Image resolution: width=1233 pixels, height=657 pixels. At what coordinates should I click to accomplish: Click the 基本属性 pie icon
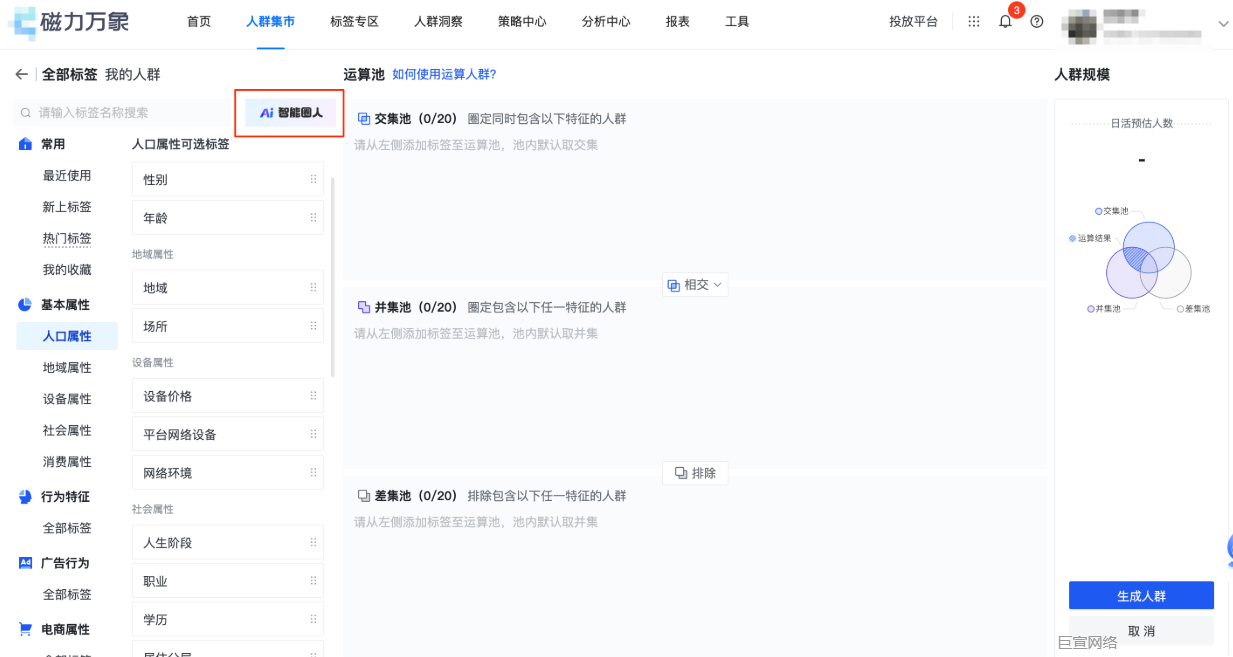[26, 304]
